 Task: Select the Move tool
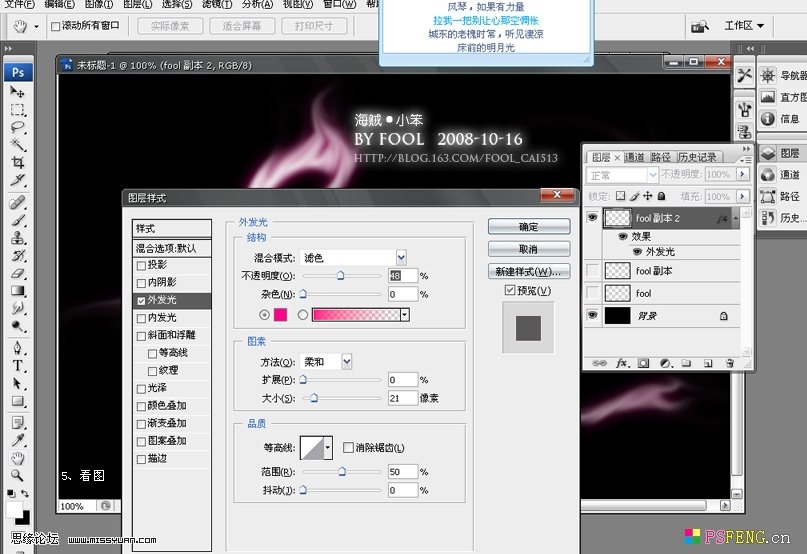point(17,92)
